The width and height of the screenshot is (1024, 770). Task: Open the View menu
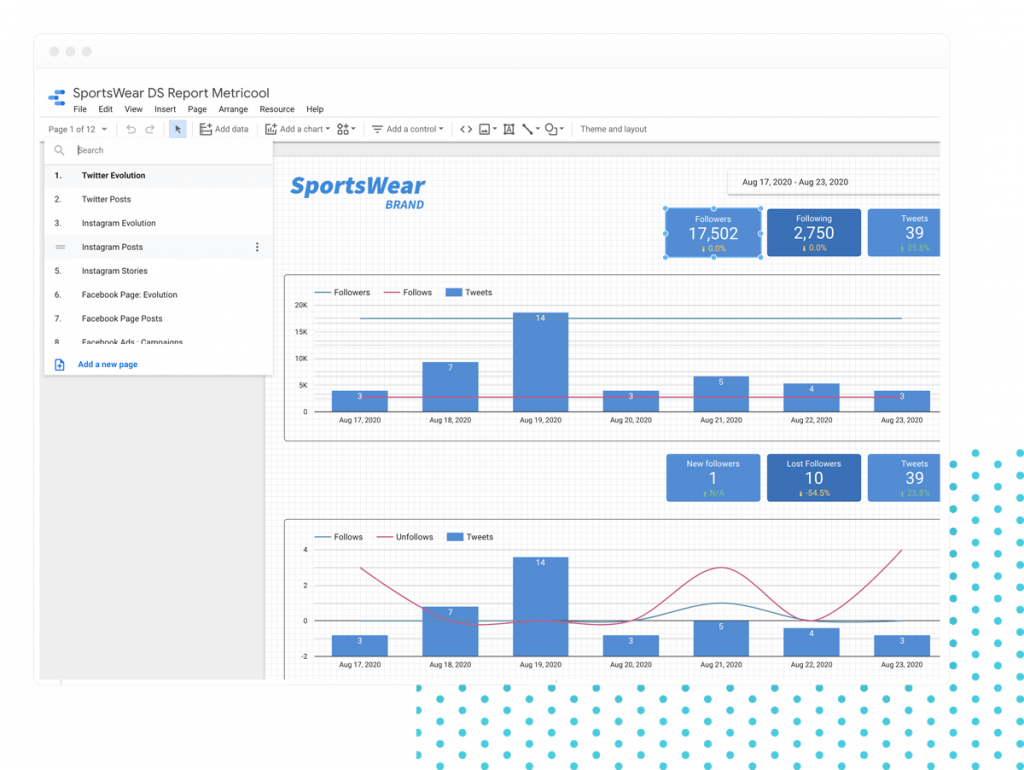[x=133, y=109]
